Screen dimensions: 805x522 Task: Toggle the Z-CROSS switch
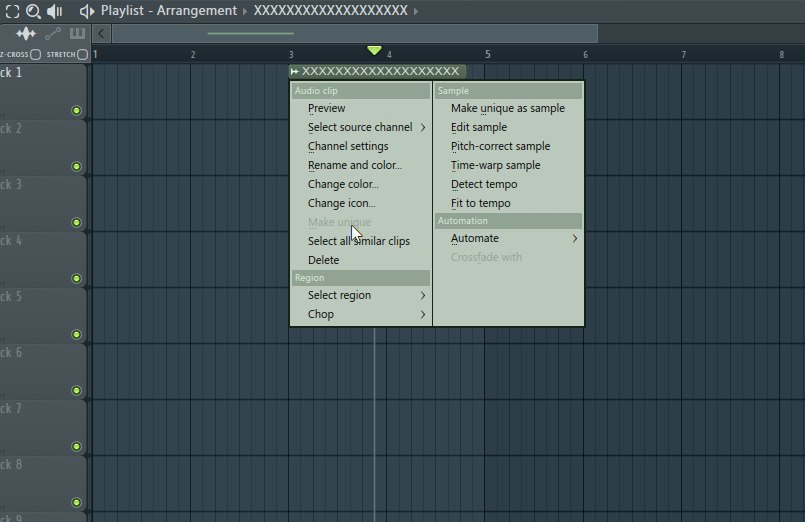click(35, 54)
